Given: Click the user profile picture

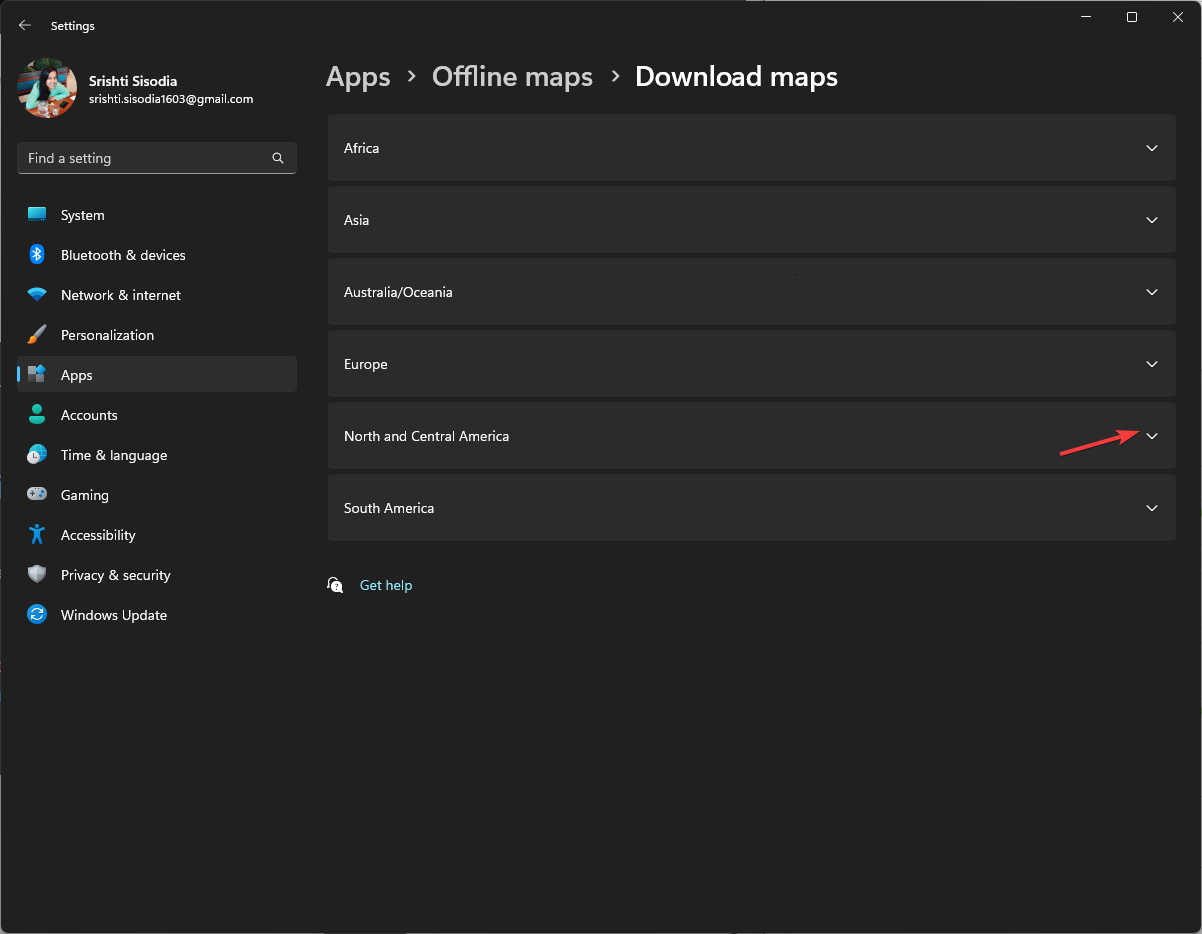Looking at the screenshot, I should point(47,88).
